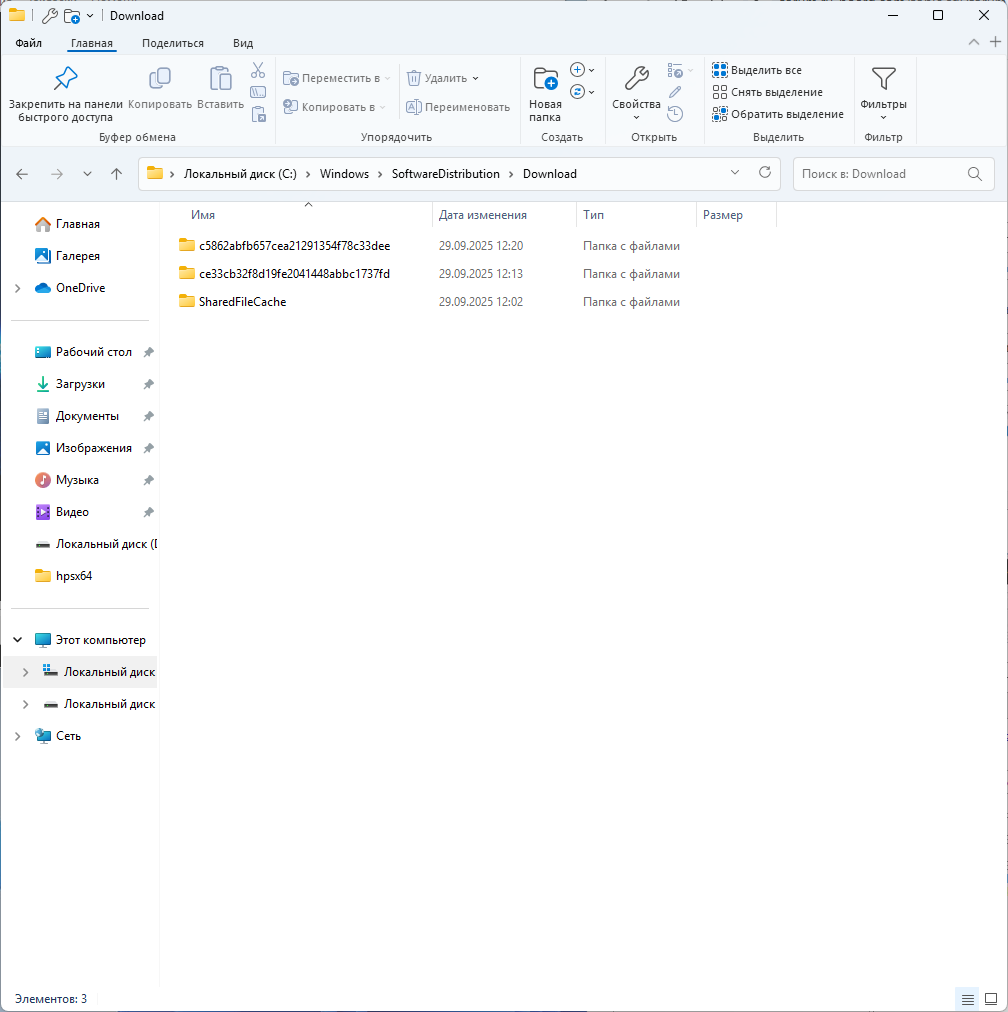Sort by 'Дата изменения' column header
The image size is (1008, 1012).
[x=483, y=215]
